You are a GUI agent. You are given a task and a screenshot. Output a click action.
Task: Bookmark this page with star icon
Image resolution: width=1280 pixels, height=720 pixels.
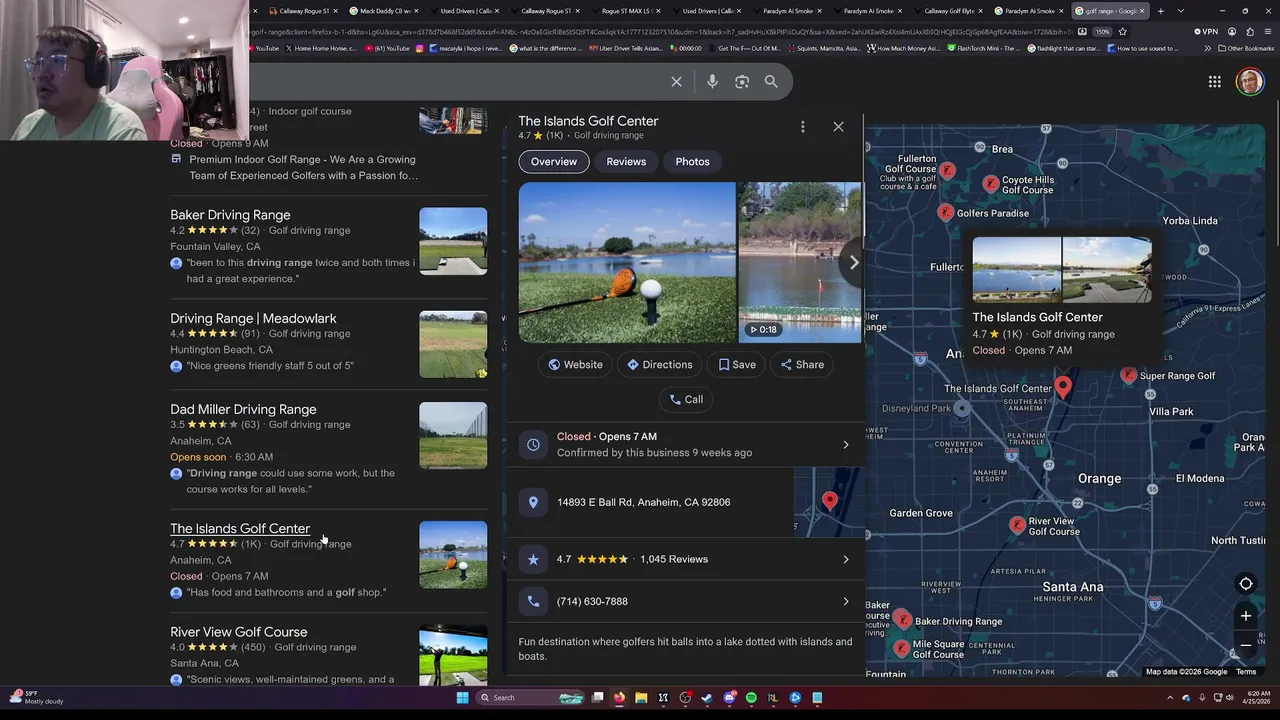coord(1122,31)
